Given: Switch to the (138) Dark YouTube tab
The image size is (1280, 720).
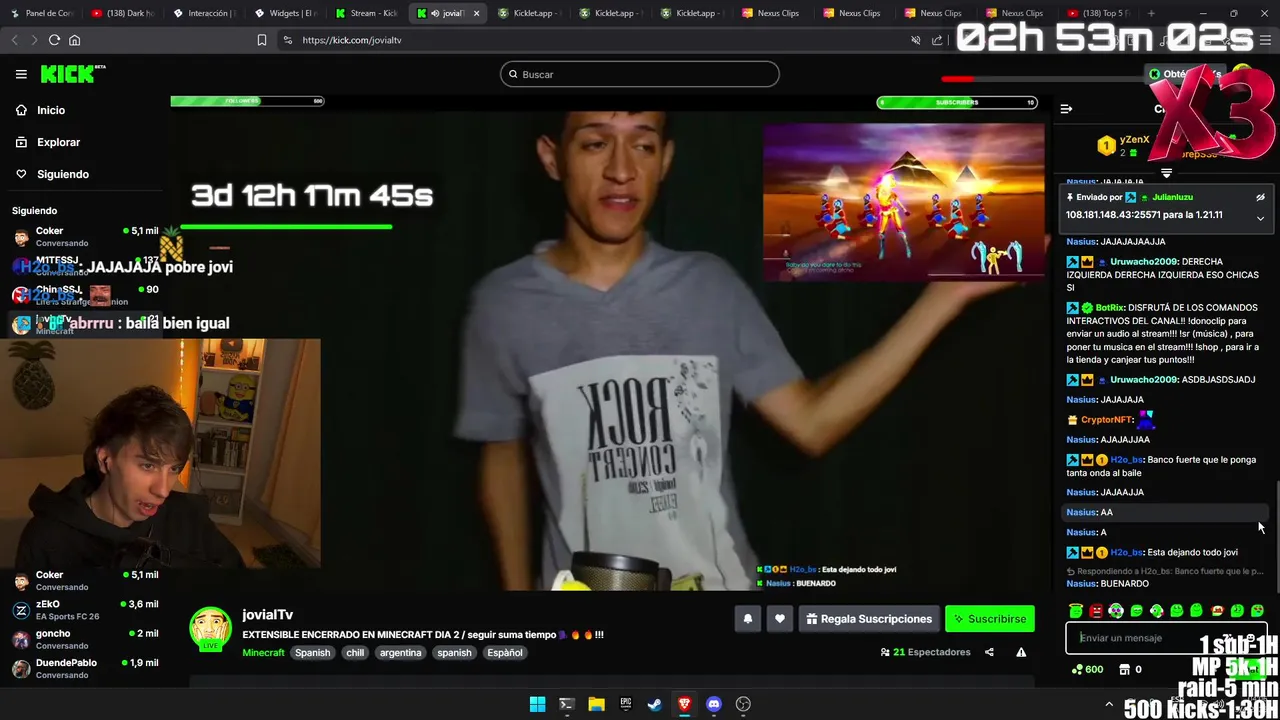Looking at the screenshot, I should point(122,13).
